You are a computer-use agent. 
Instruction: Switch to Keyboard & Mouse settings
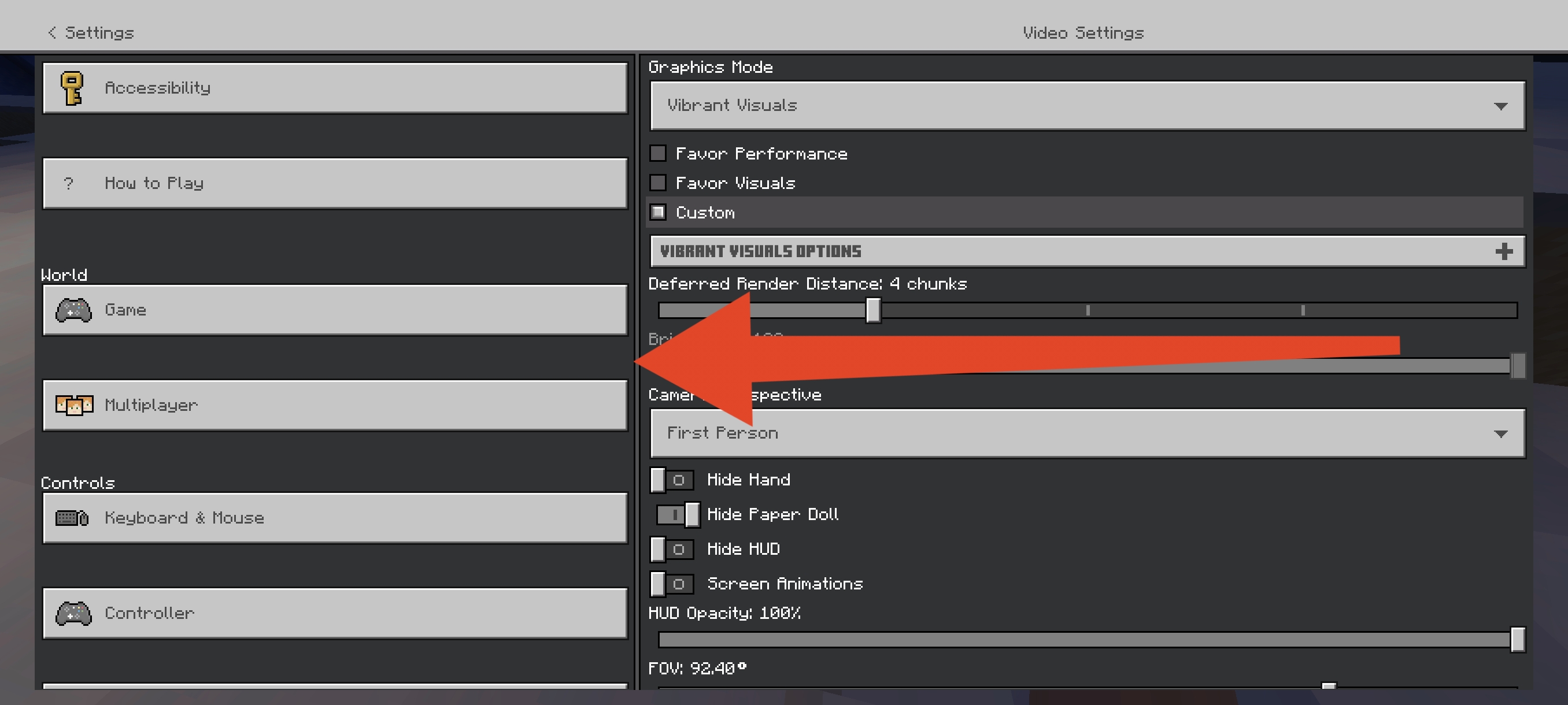tap(335, 518)
